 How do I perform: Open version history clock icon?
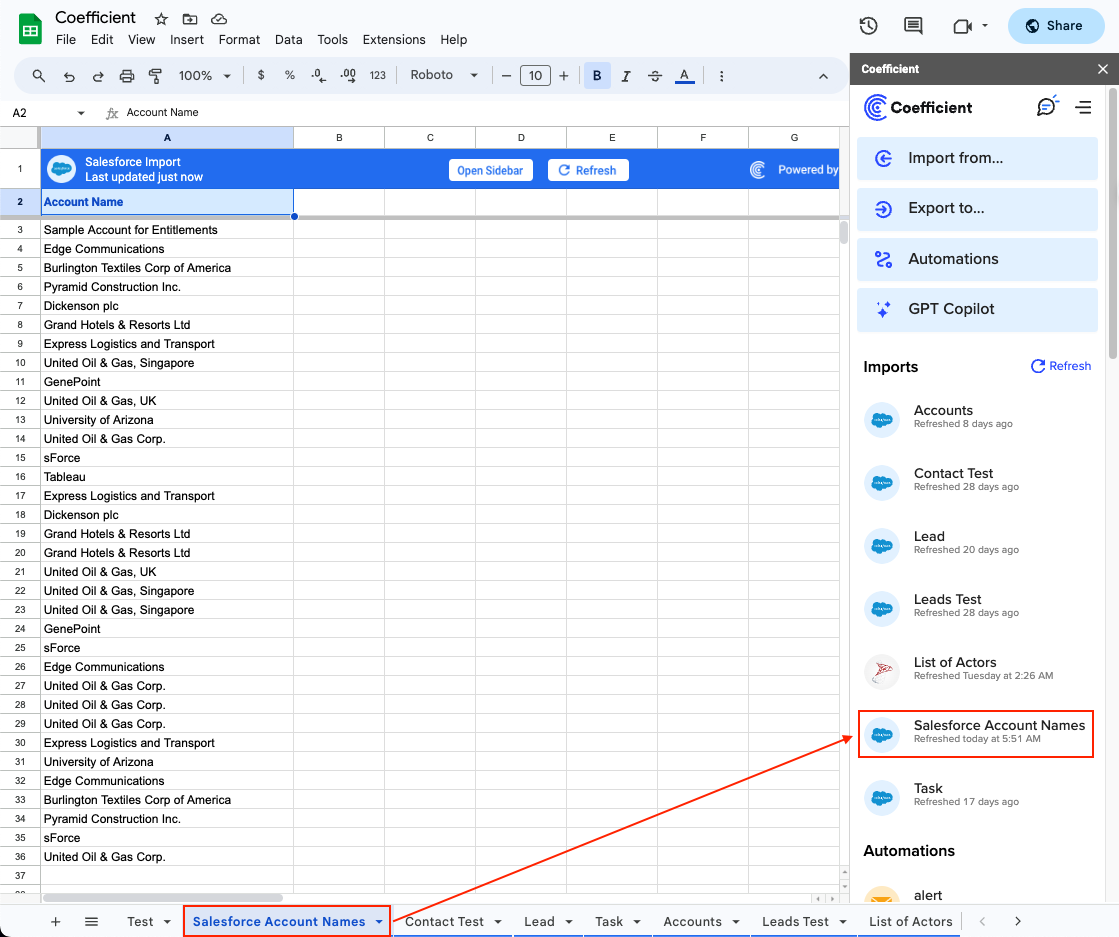(868, 26)
